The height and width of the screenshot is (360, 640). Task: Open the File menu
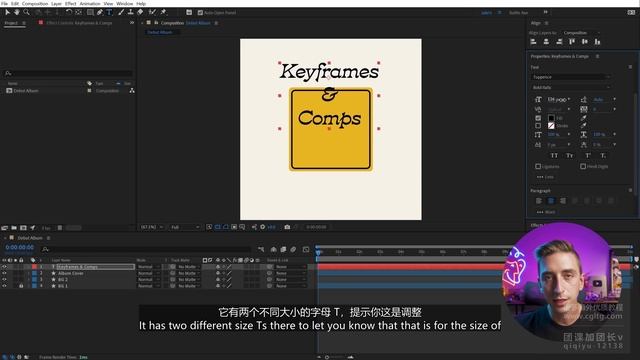coord(4,3)
